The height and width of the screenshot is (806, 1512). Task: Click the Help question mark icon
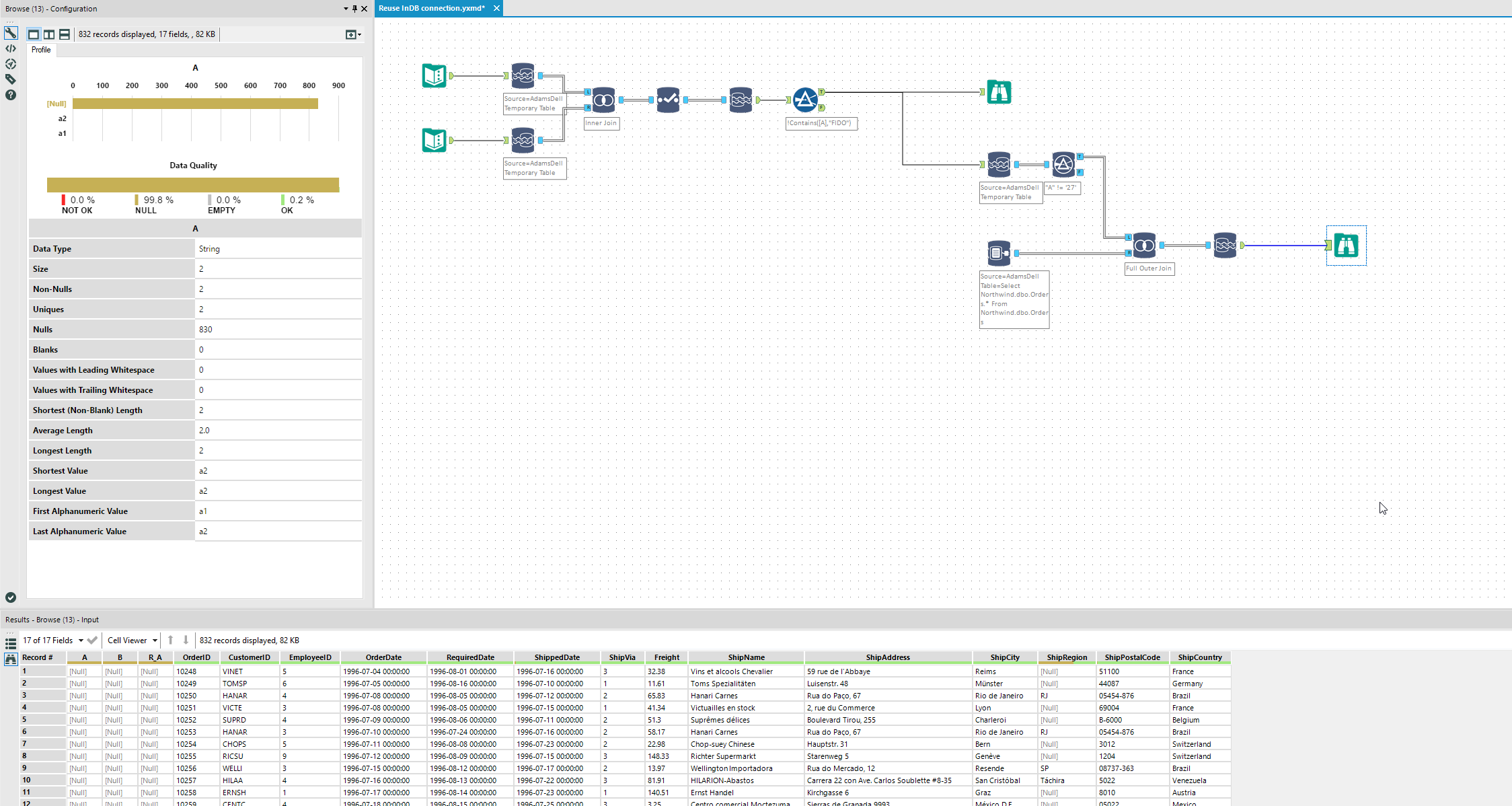tap(11, 95)
